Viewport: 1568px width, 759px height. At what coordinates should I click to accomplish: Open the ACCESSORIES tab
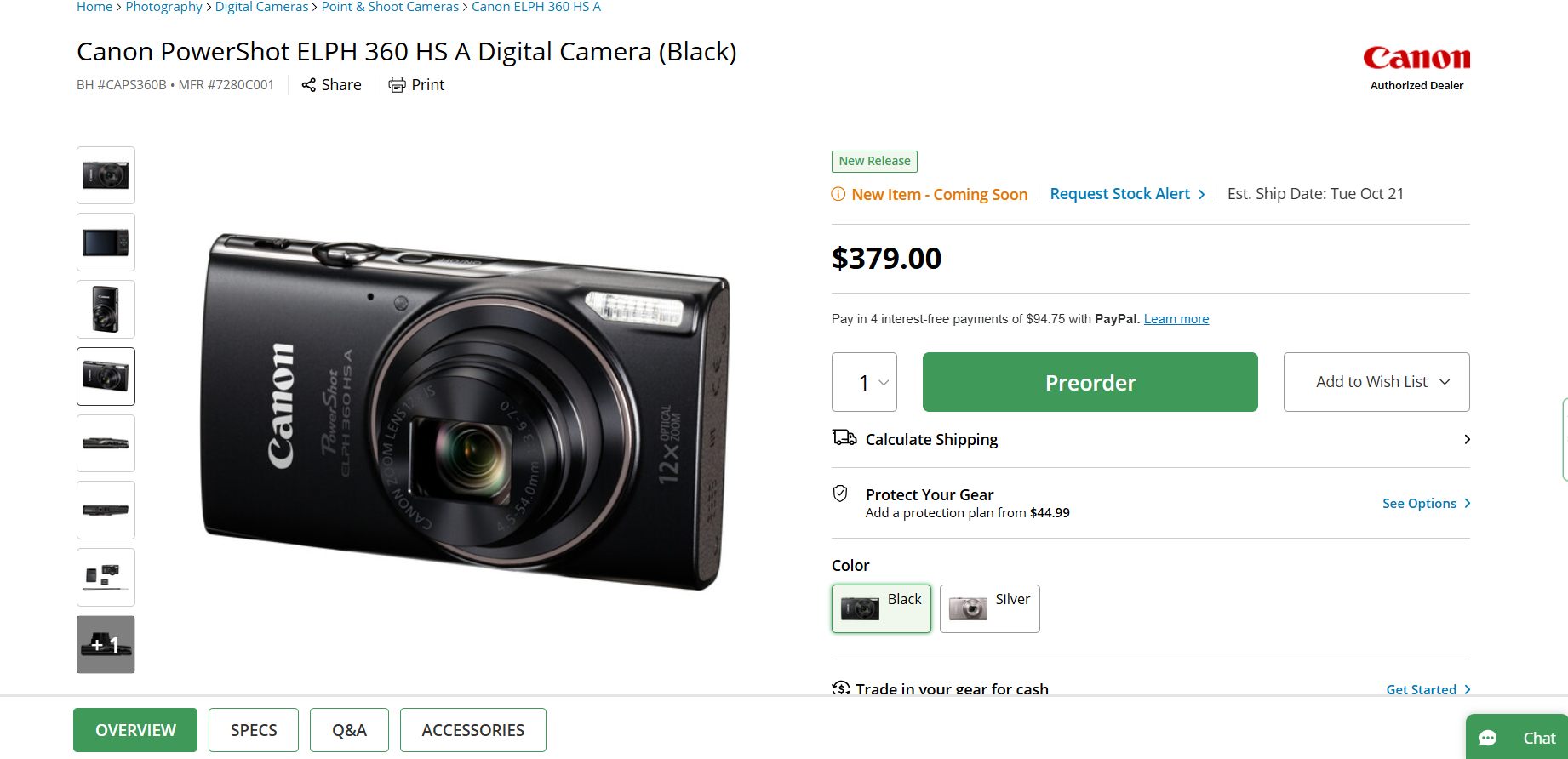coord(472,730)
